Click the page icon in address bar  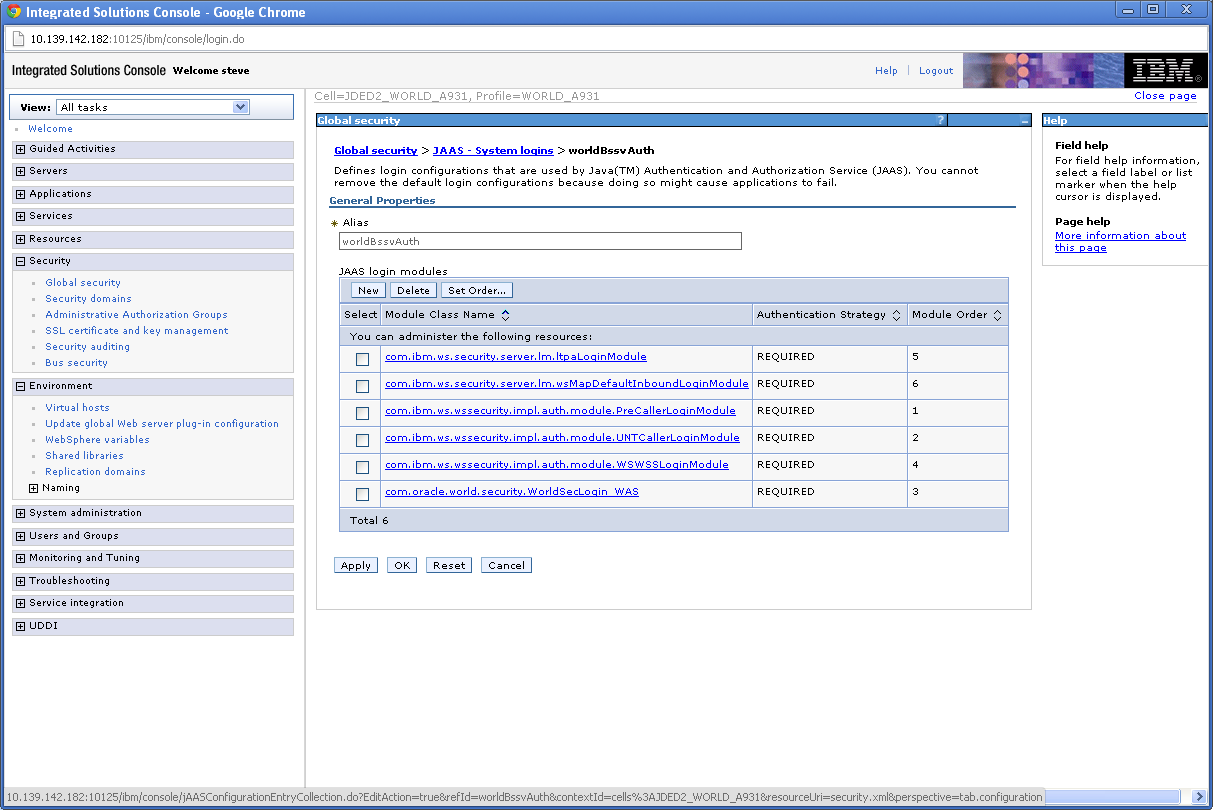click(x=18, y=39)
